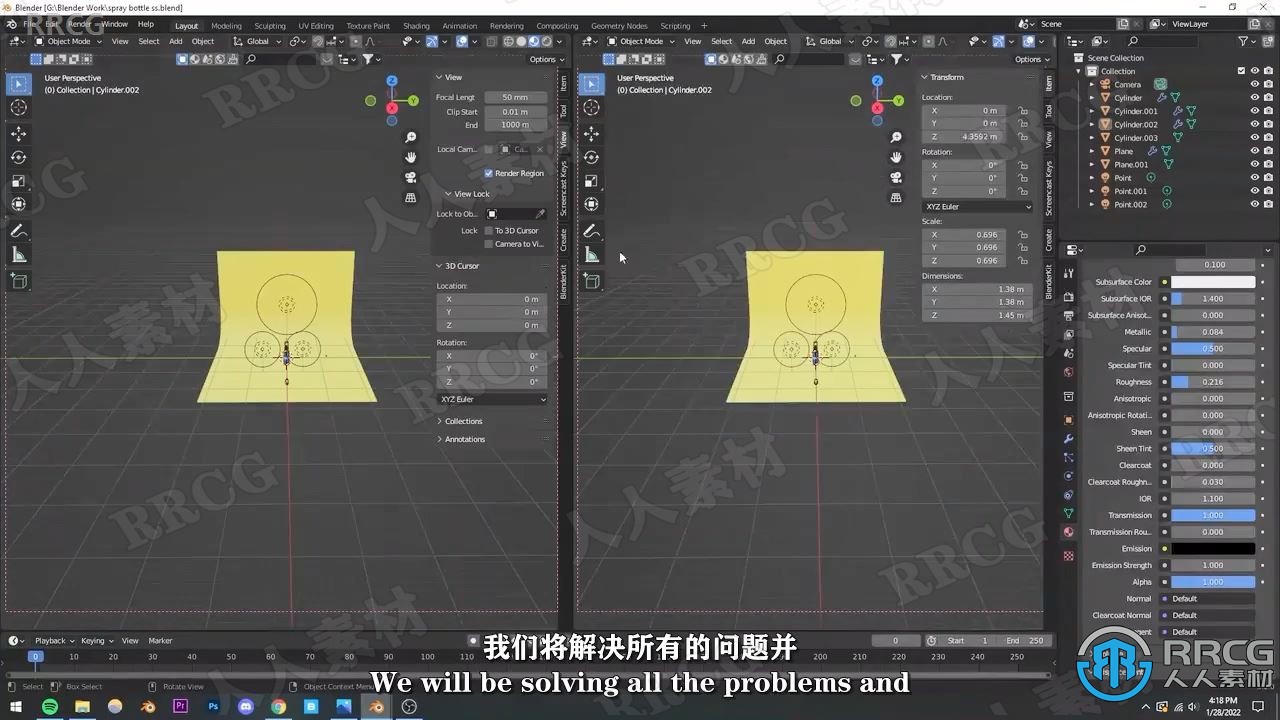Open Add menu in left viewport header
The width and height of the screenshot is (1280, 720).
(x=176, y=41)
